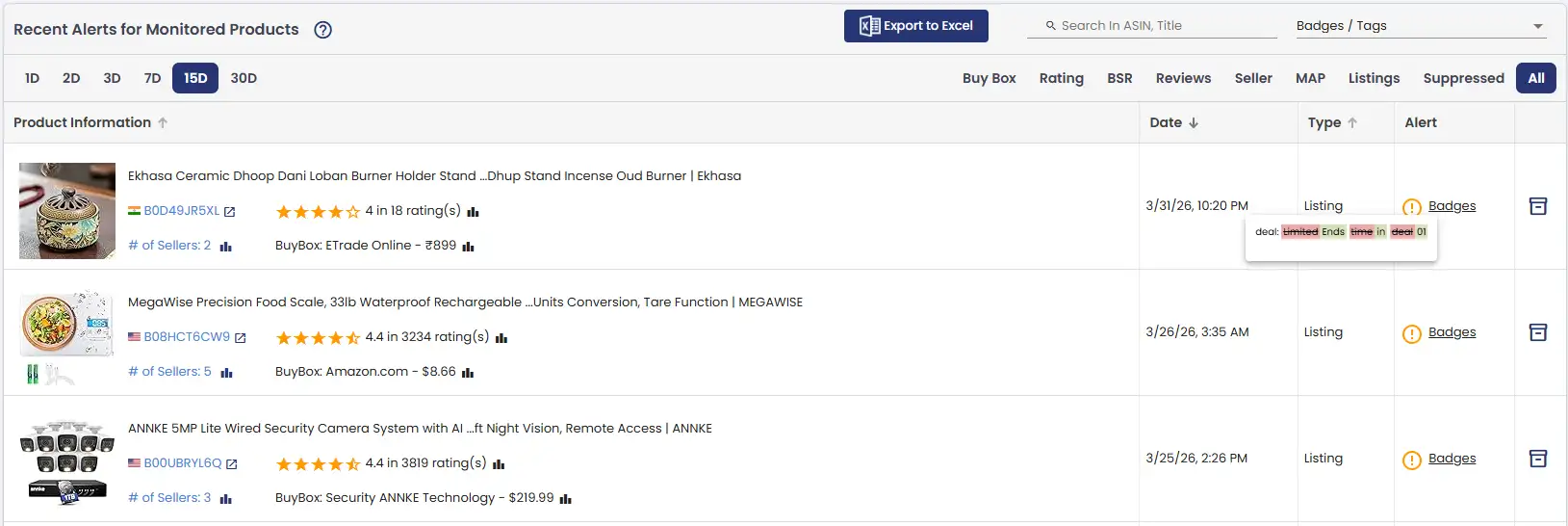Open the Badges / Tags dropdown
The width and height of the screenshot is (1568, 526).
[1421, 26]
